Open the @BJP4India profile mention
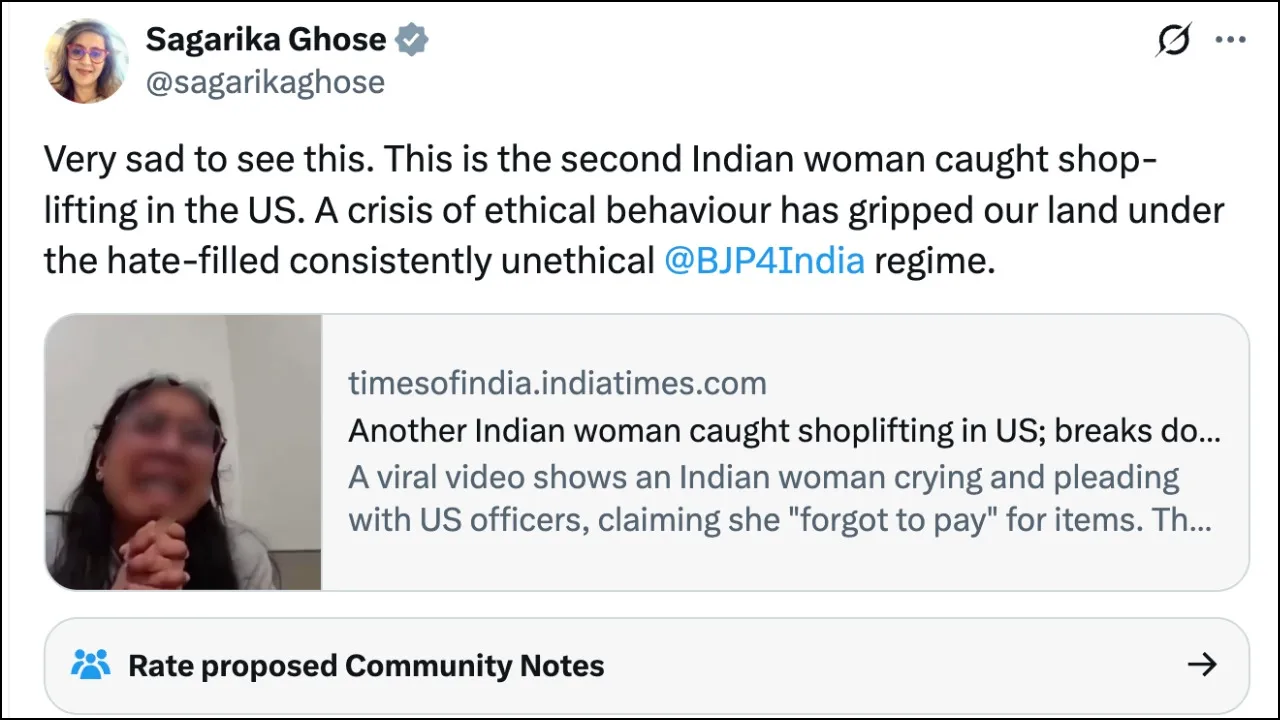The height and width of the screenshot is (720, 1280). point(764,260)
